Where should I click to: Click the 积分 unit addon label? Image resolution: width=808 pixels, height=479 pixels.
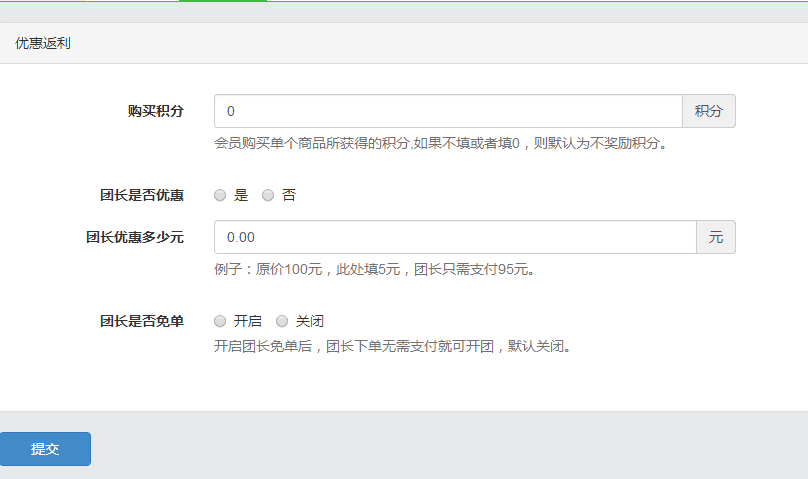pyautogui.click(x=709, y=111)
